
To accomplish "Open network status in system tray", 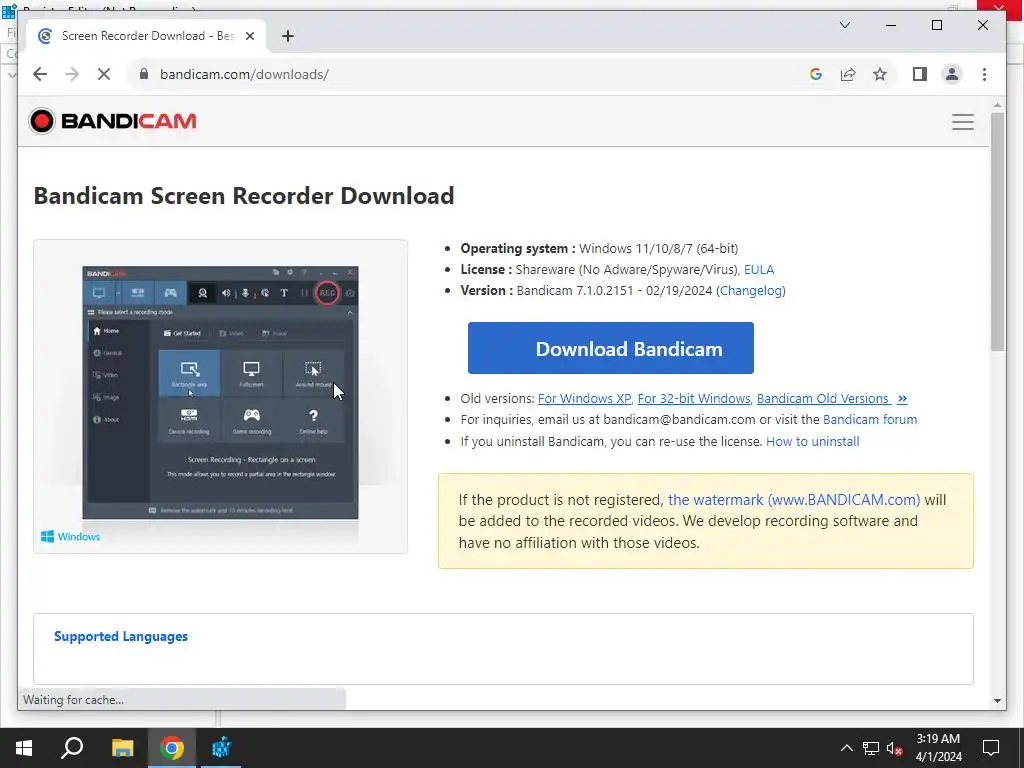I will click(x=871, y=748).
